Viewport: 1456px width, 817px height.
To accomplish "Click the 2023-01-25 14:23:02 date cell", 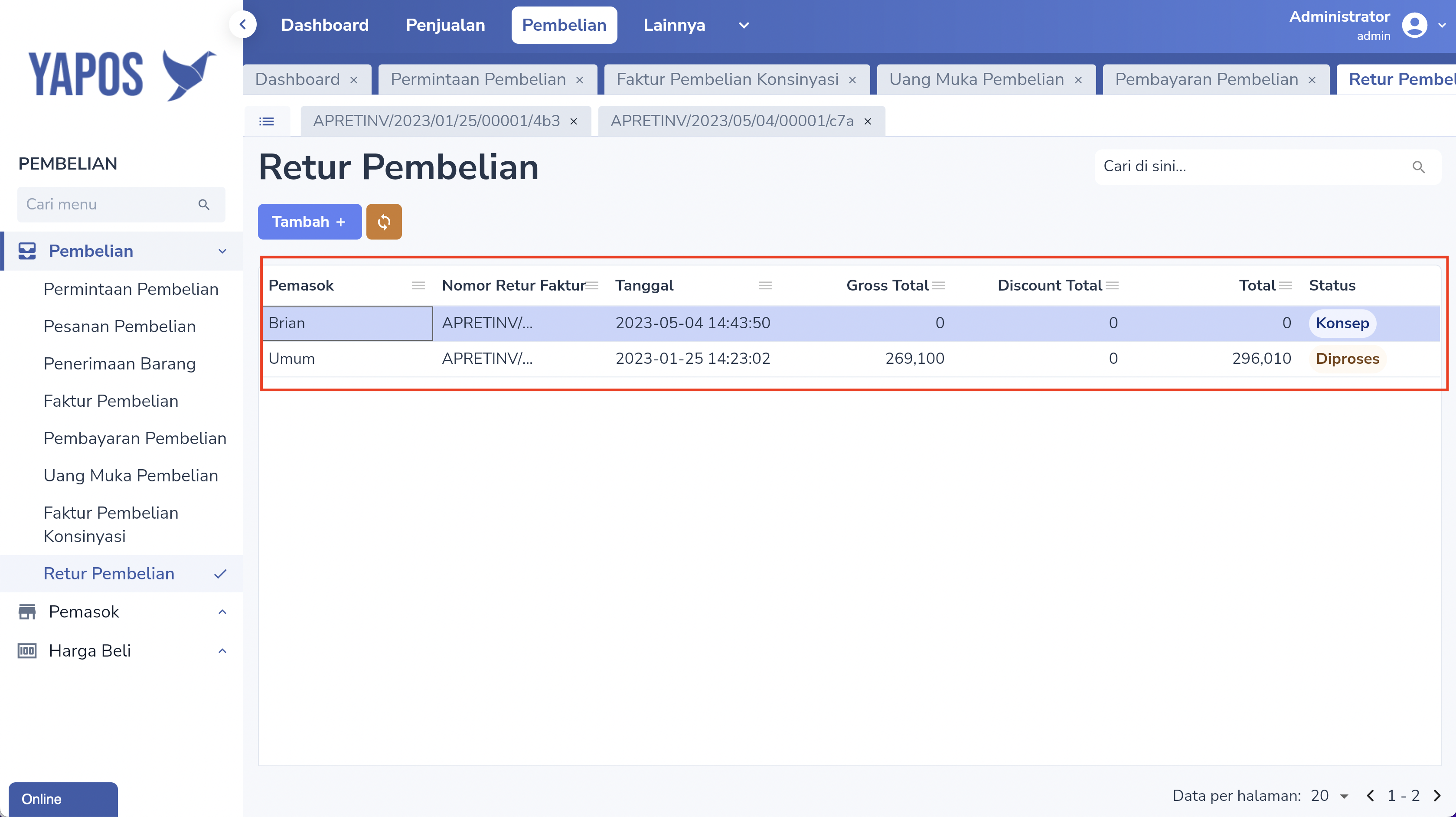I will pos(693,359).
